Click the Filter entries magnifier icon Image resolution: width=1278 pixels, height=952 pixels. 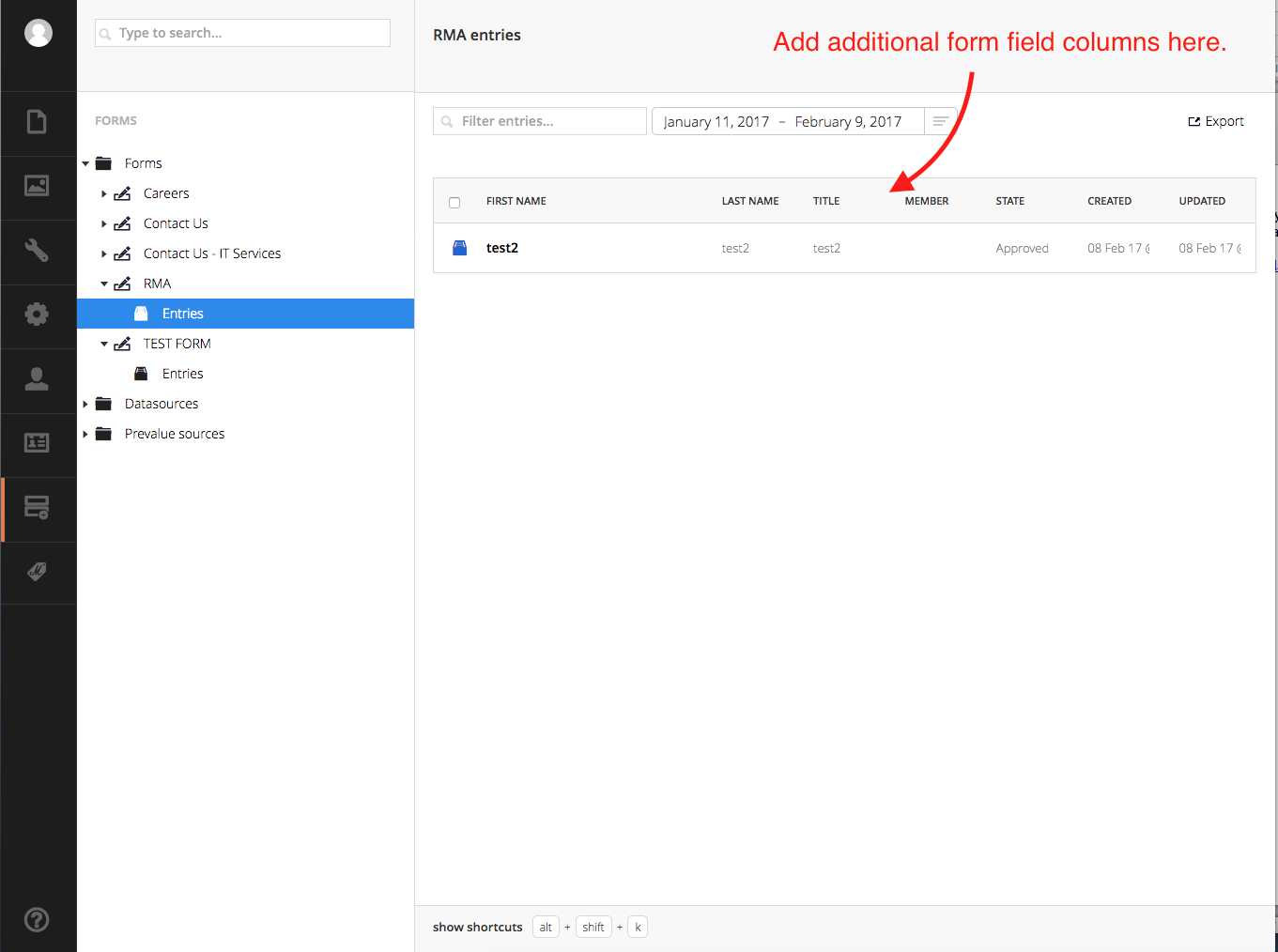(x=447, y=121)
